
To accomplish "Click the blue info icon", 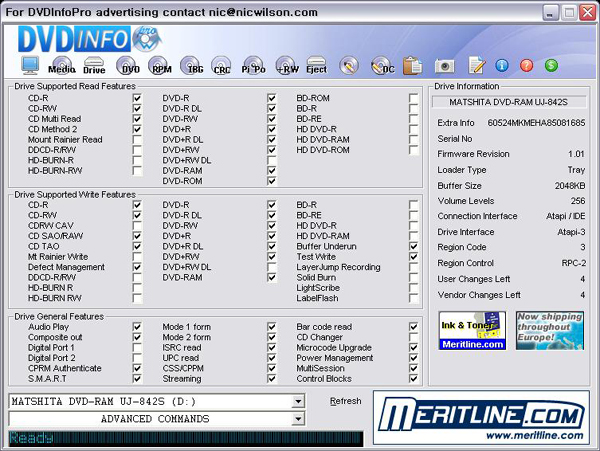I will [x=502, y=66].
